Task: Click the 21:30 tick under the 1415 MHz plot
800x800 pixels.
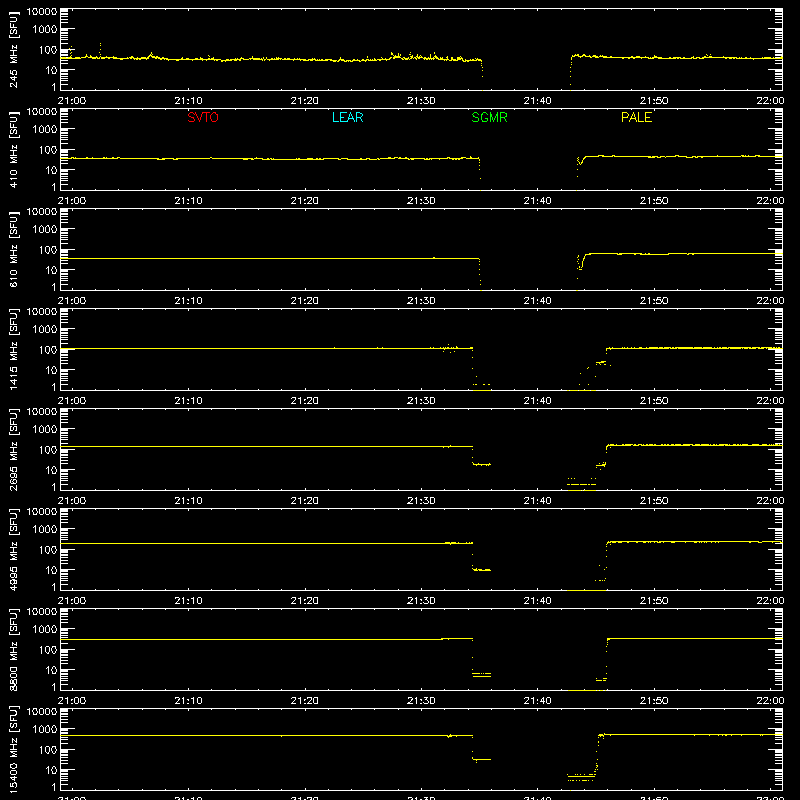Action: pyautogui.click(x=421, y=401)
